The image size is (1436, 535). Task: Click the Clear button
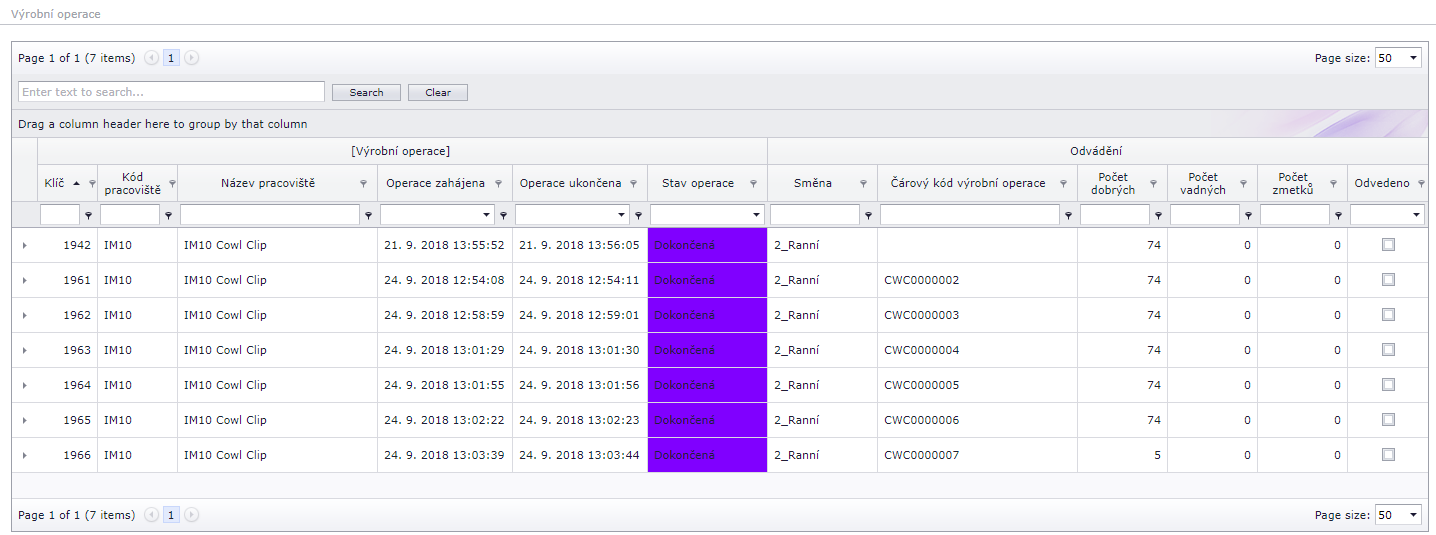coord(438,92)
